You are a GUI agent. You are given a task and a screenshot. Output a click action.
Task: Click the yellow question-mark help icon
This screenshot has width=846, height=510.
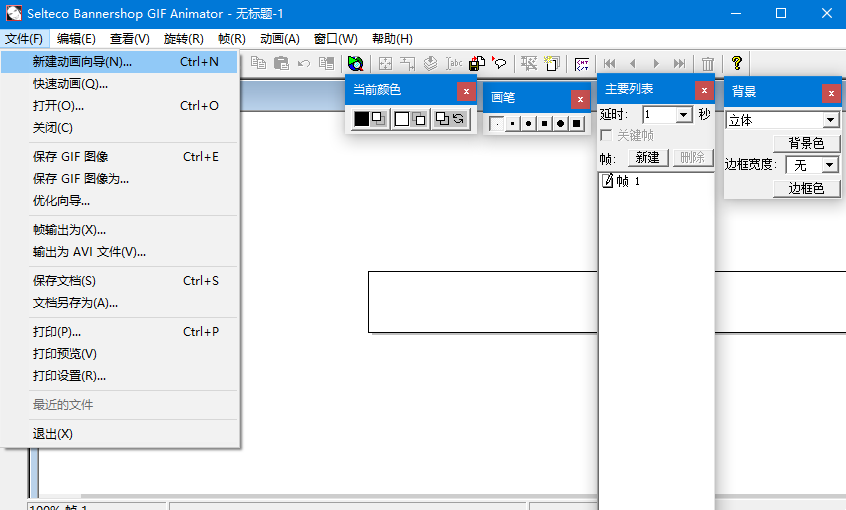point(736,63)
